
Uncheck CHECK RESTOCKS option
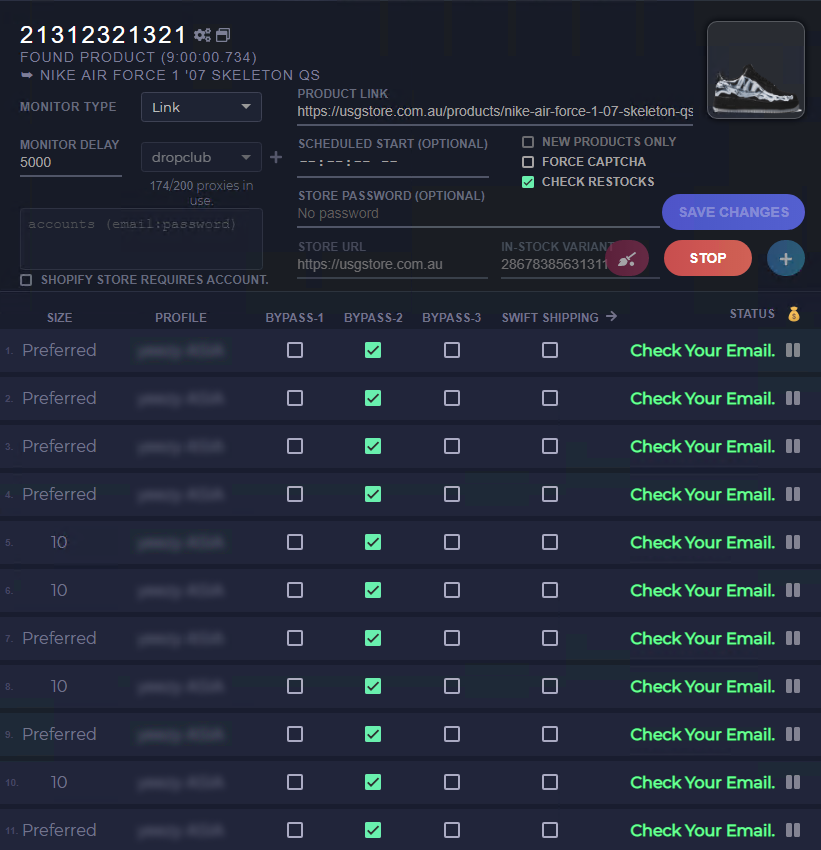[x=528, y=182]
